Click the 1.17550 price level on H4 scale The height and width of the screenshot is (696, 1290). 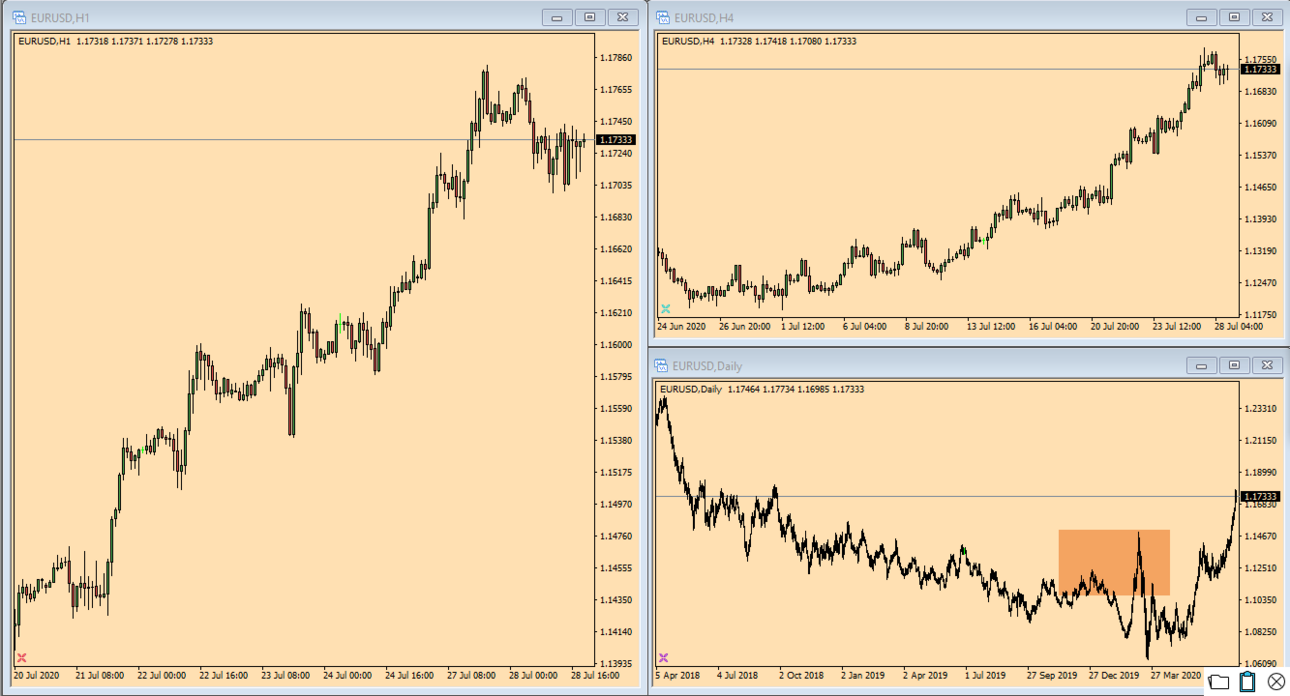point(1261,60)
